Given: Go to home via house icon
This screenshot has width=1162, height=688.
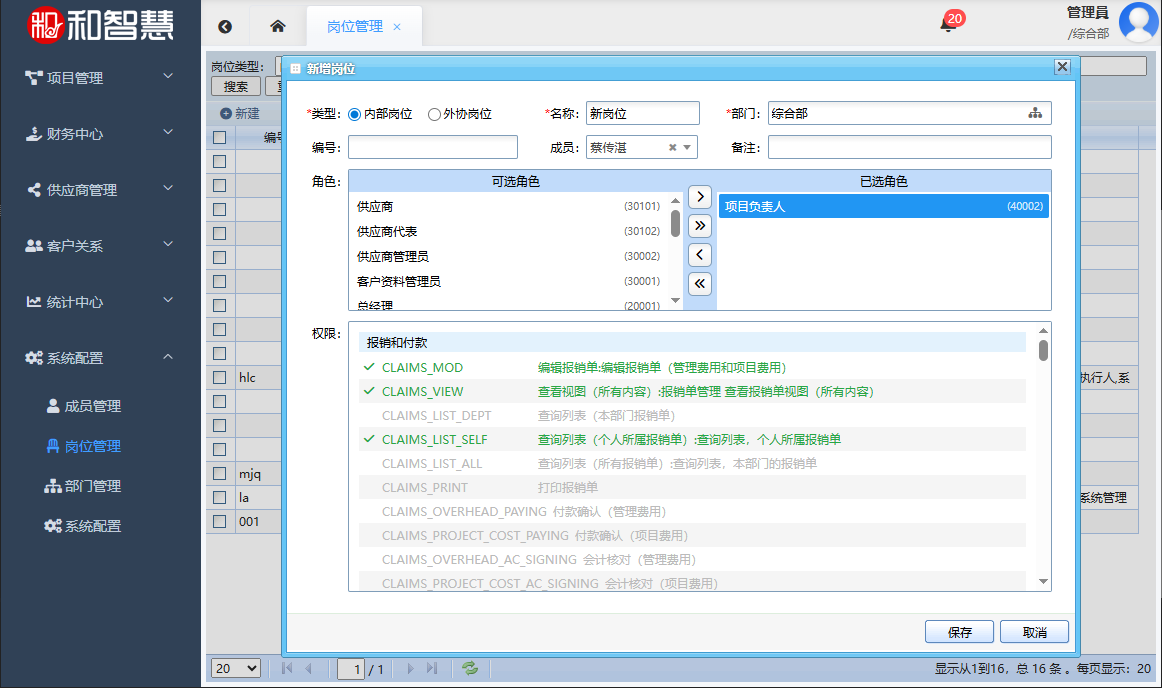Looking at the screenshot, I should click(278, 26).
